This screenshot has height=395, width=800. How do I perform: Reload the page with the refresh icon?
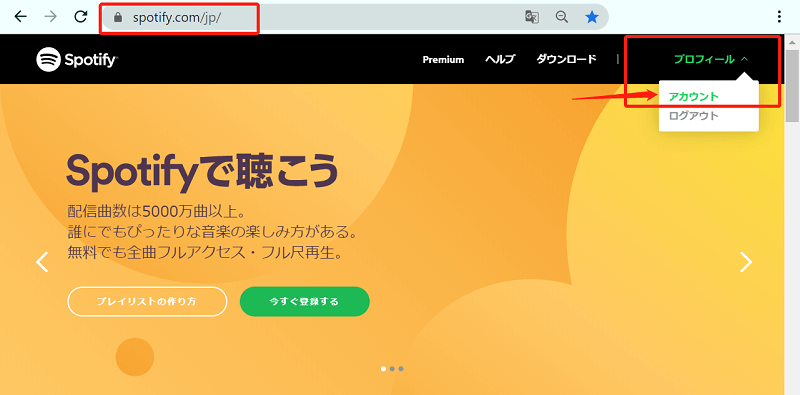[80, 17]
